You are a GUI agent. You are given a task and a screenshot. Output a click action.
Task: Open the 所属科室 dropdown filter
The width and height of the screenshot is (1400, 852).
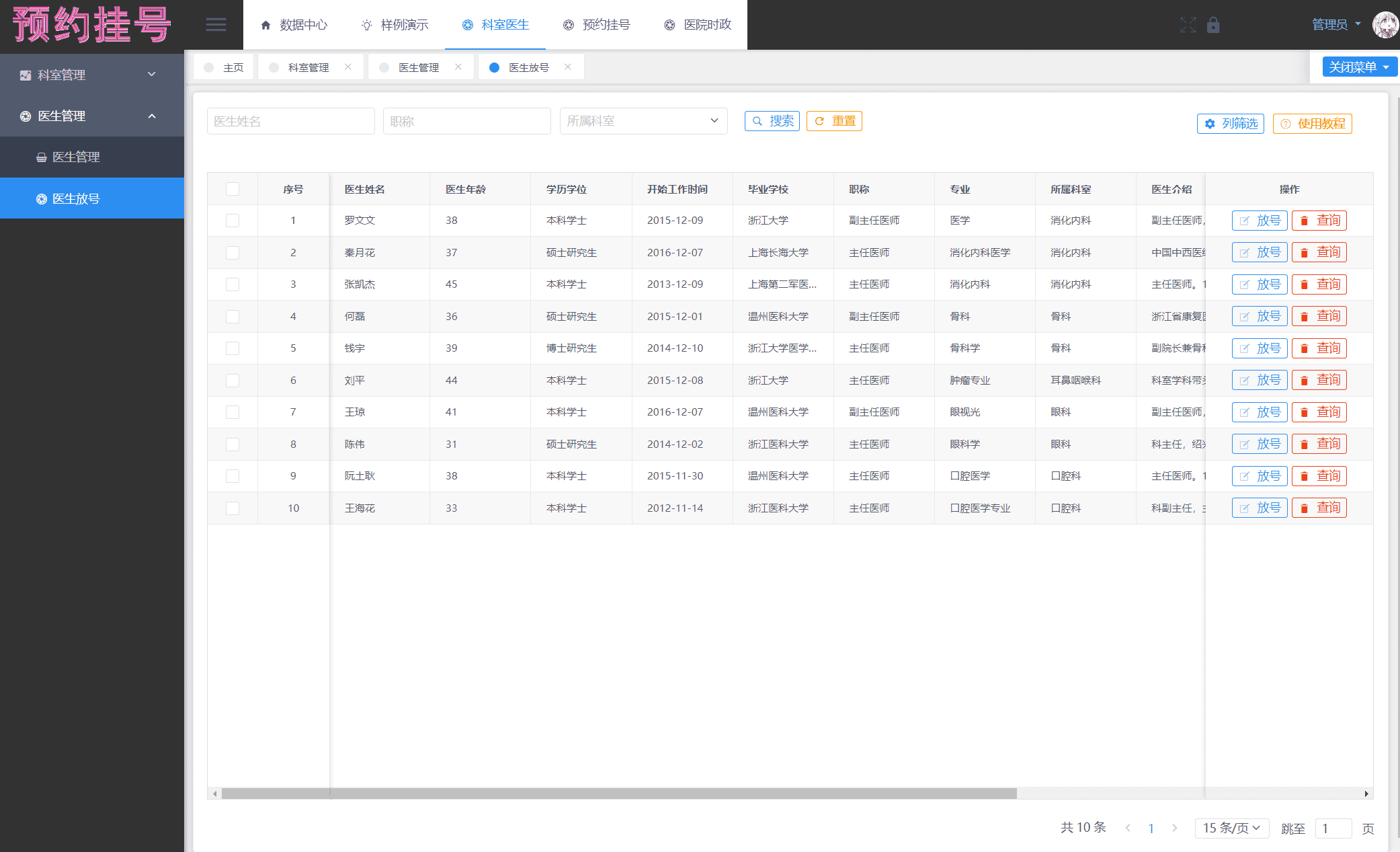643,121
